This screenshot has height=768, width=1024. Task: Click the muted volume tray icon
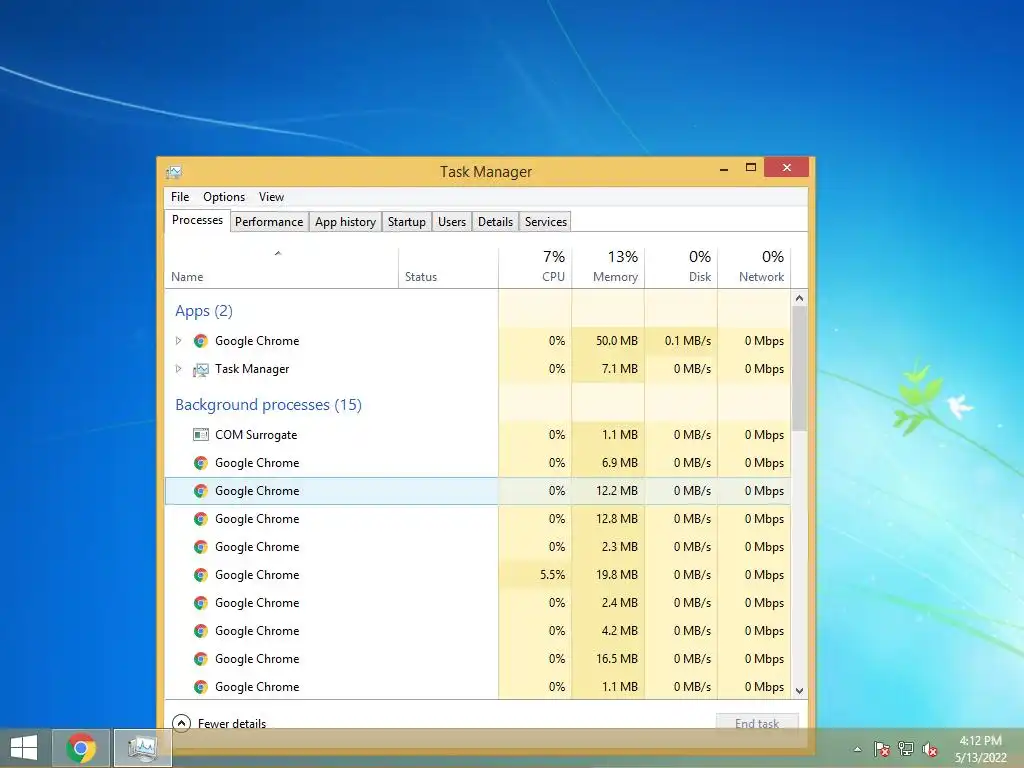[930, 749]
